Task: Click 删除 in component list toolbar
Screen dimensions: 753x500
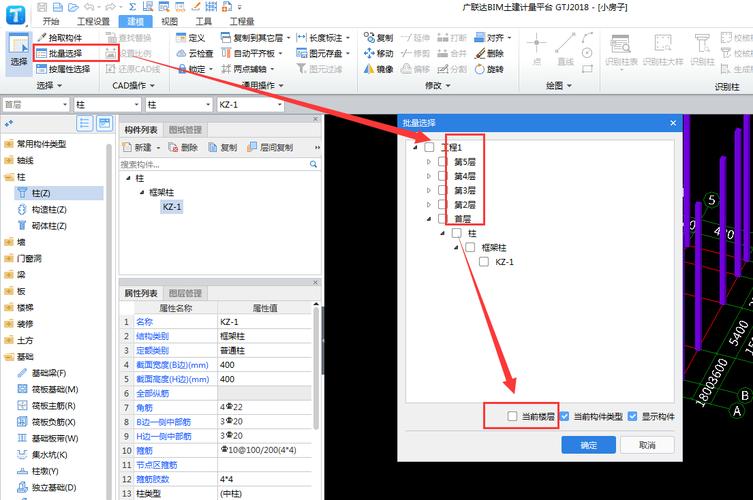Action: [x=183, y=147]
